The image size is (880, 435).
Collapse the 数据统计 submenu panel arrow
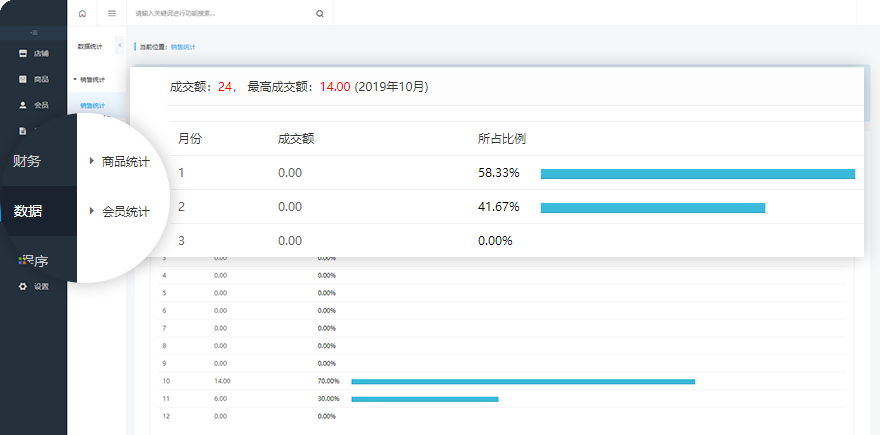[120, 46]
